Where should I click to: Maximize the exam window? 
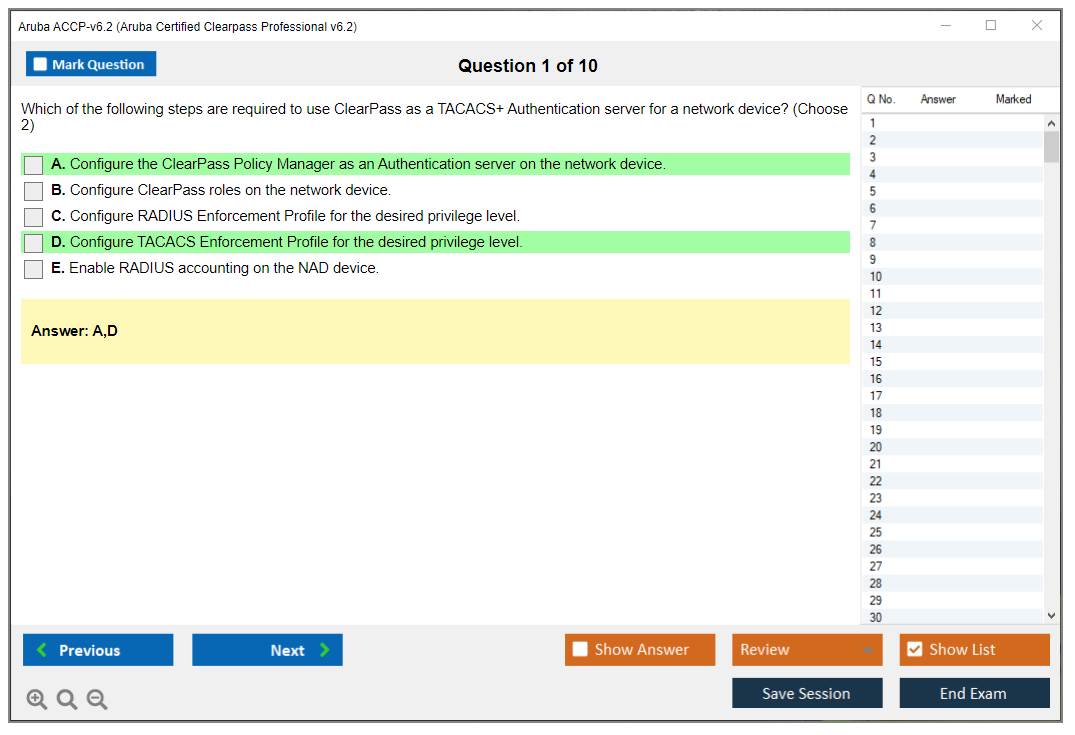coord(991,26)
